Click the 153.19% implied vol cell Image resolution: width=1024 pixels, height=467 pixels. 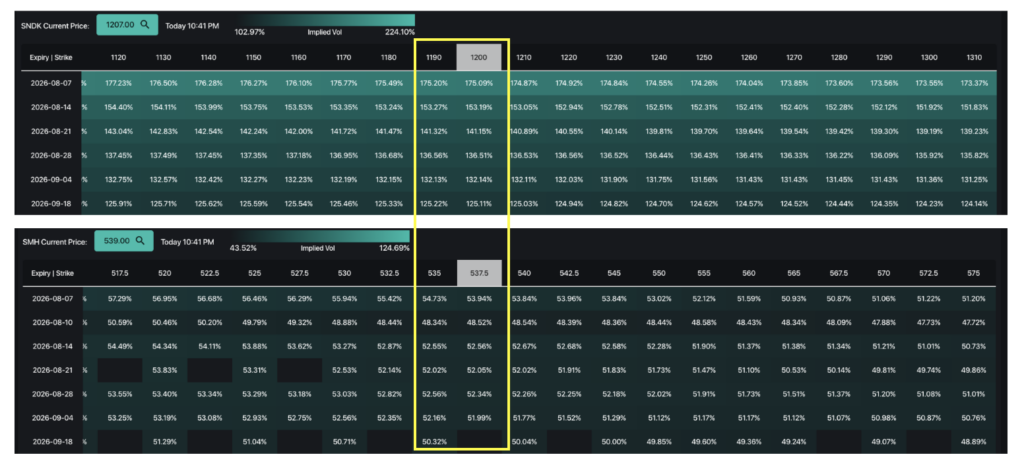(479, 107)
